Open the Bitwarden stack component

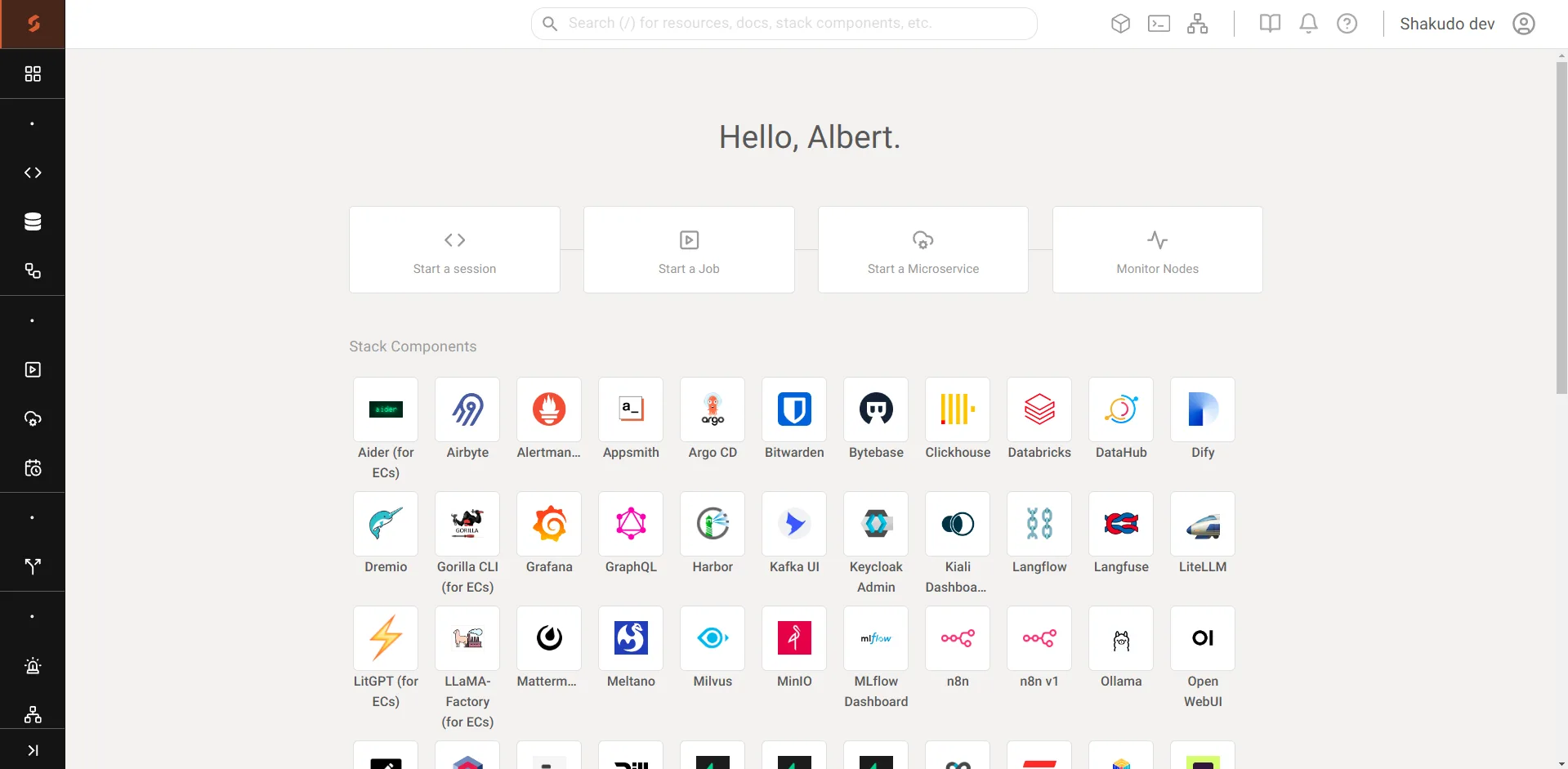(x=794, y=409)
